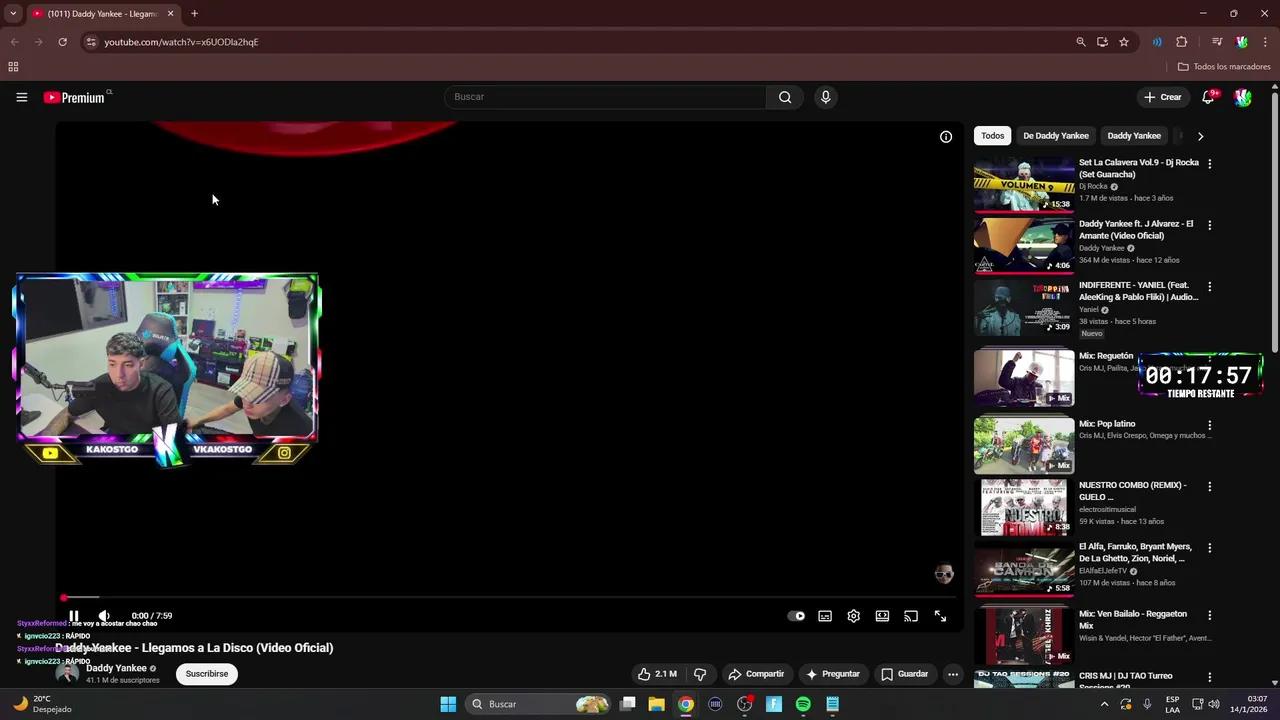The width and height of the screenshot is (1280, 720).
Task: Open a new Chrome tab
Action: coord(194,14)
